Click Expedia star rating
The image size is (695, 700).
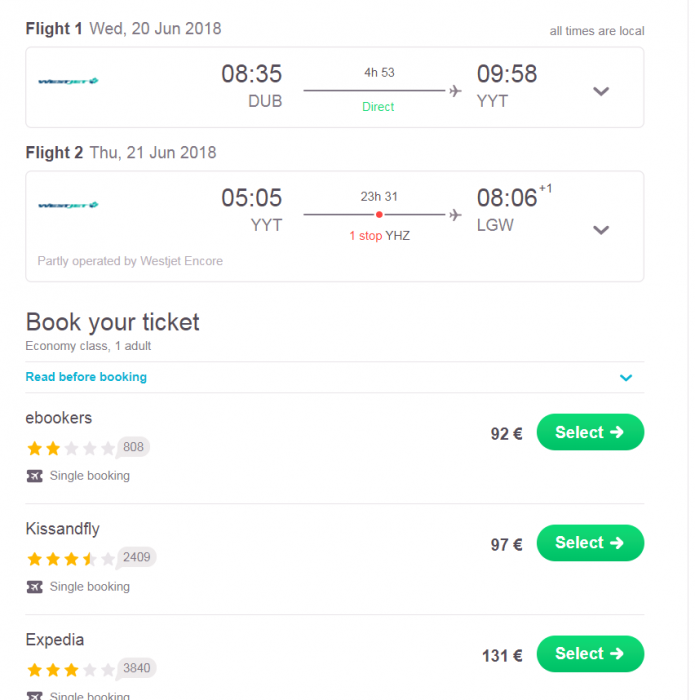pyautogui.click(x=71, y=670)
